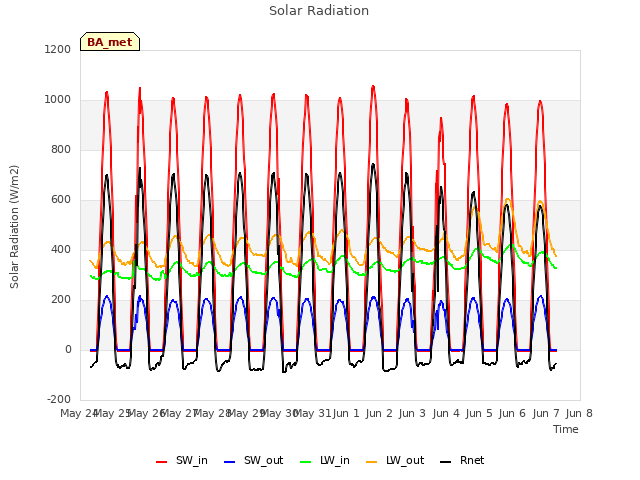Click the Solar Radiation chart title
The image size is (640, 480).
point(319,11)
